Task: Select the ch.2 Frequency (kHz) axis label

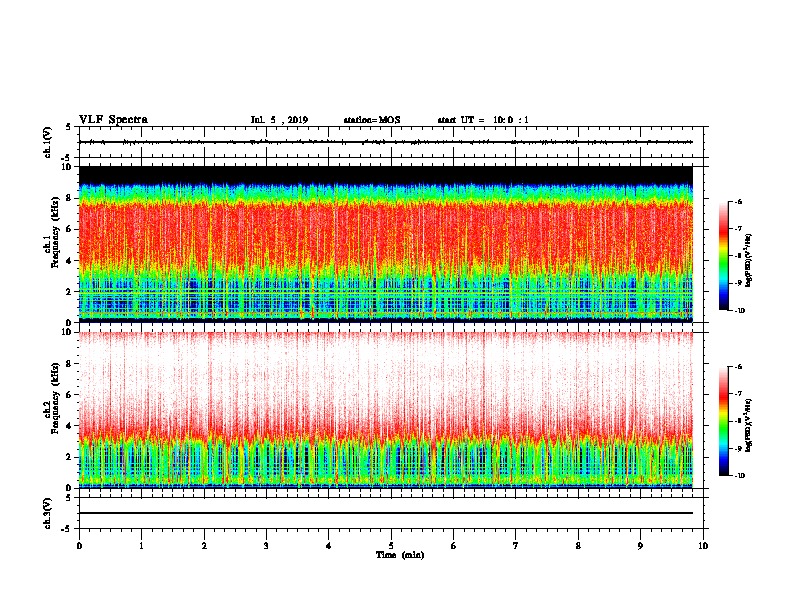Action: click(52, 398)
